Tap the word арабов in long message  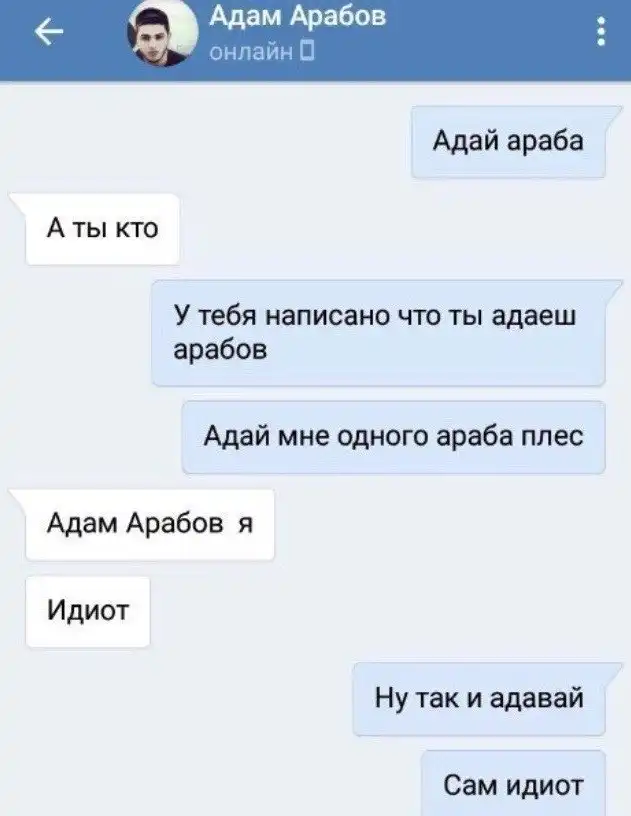220,350
